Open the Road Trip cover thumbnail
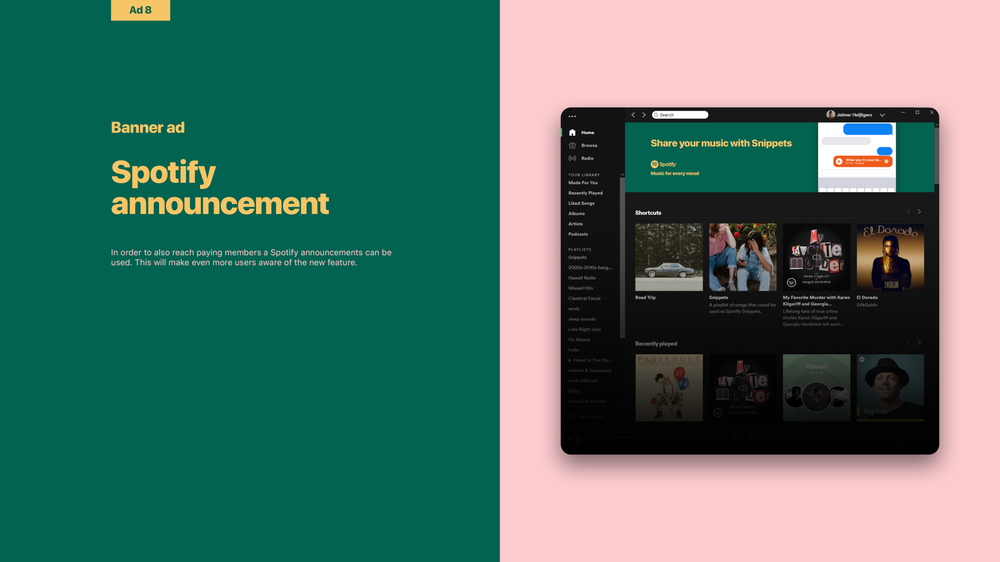This screenshot has width=1000, height=562. 668,257
